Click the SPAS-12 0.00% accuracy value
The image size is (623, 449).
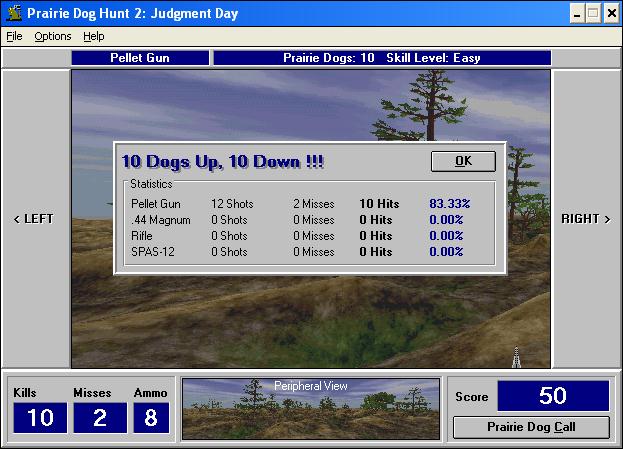click(x=446, y=252)
